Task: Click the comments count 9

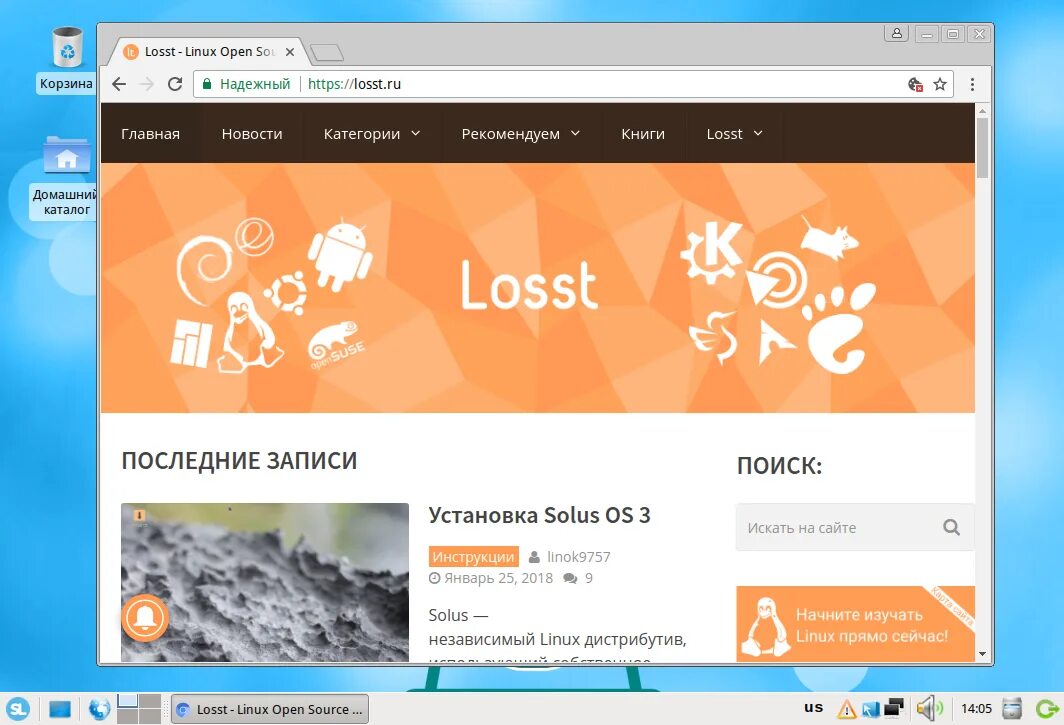Action: [x=589, y=578]
